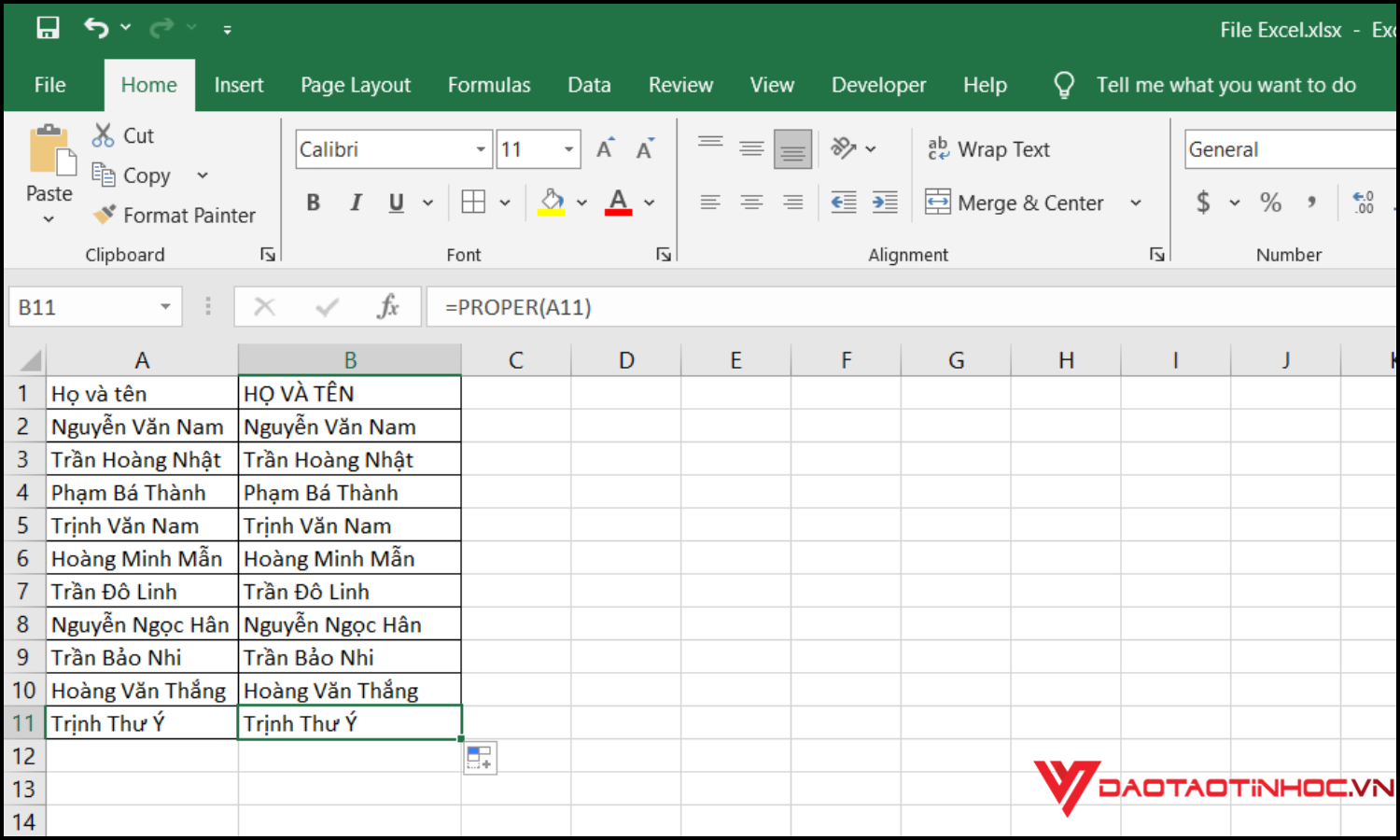Click the Save icon in the title bar

pos(48,28)
